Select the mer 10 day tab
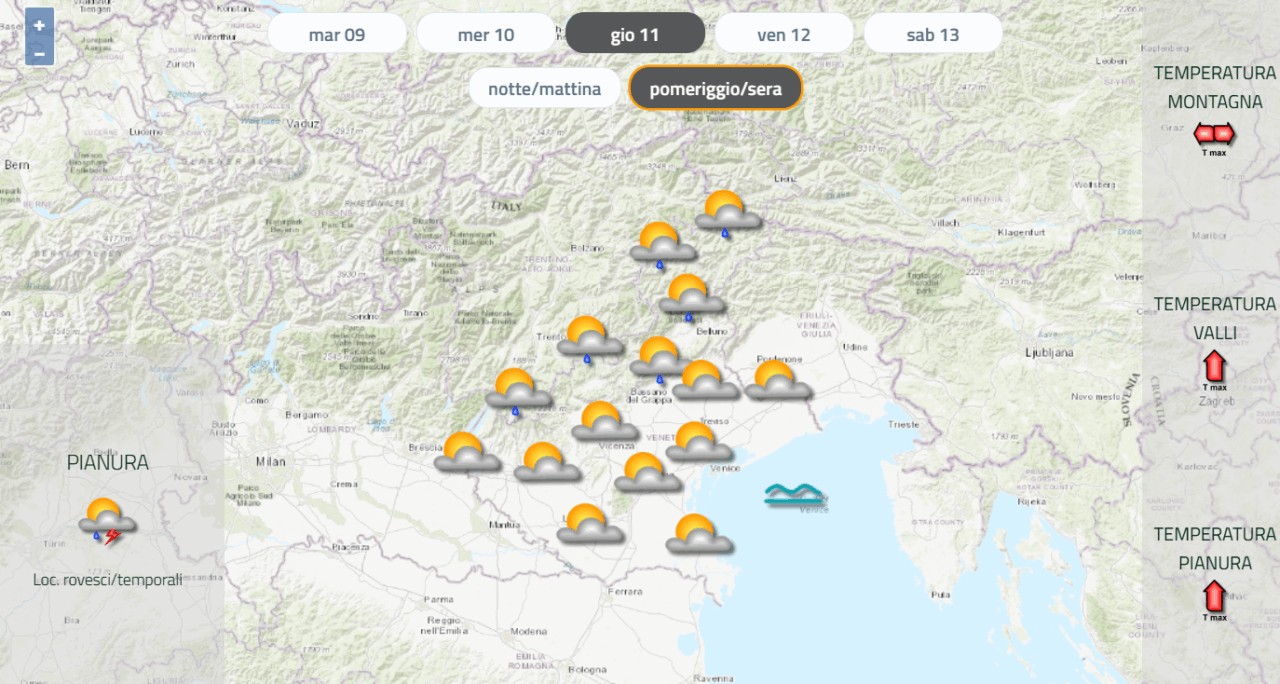This screenshot has width=1280, height=684. coord(486,35)
